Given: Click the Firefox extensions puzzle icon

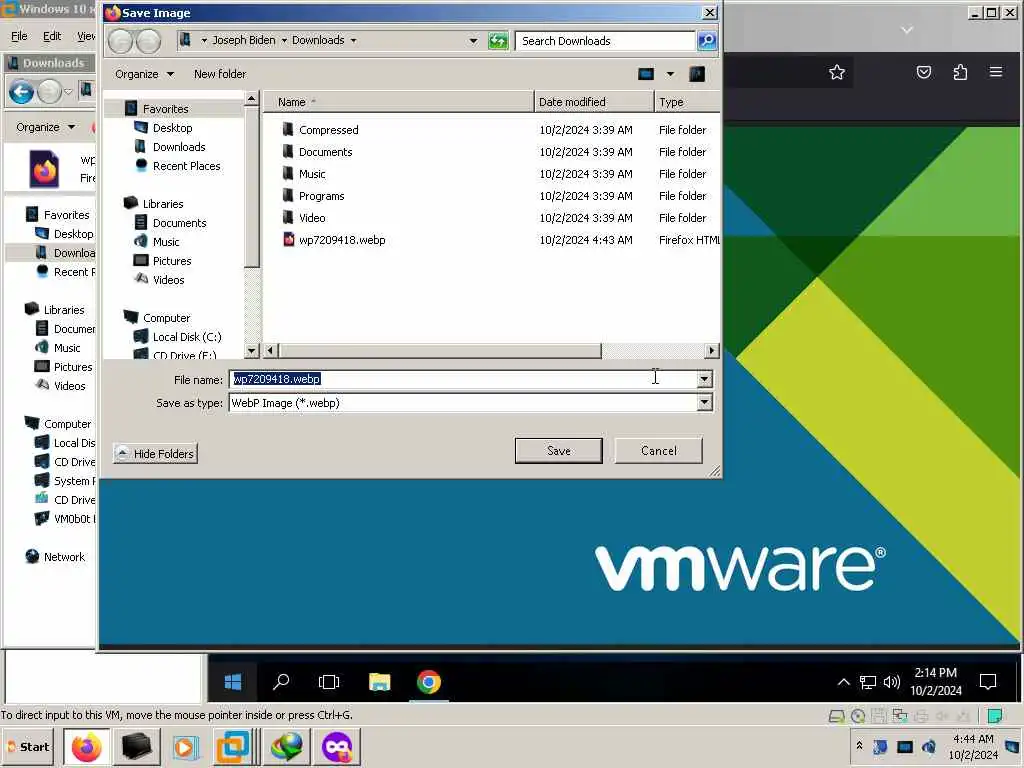Looking at the screenshot, I should tap(960, 72).
